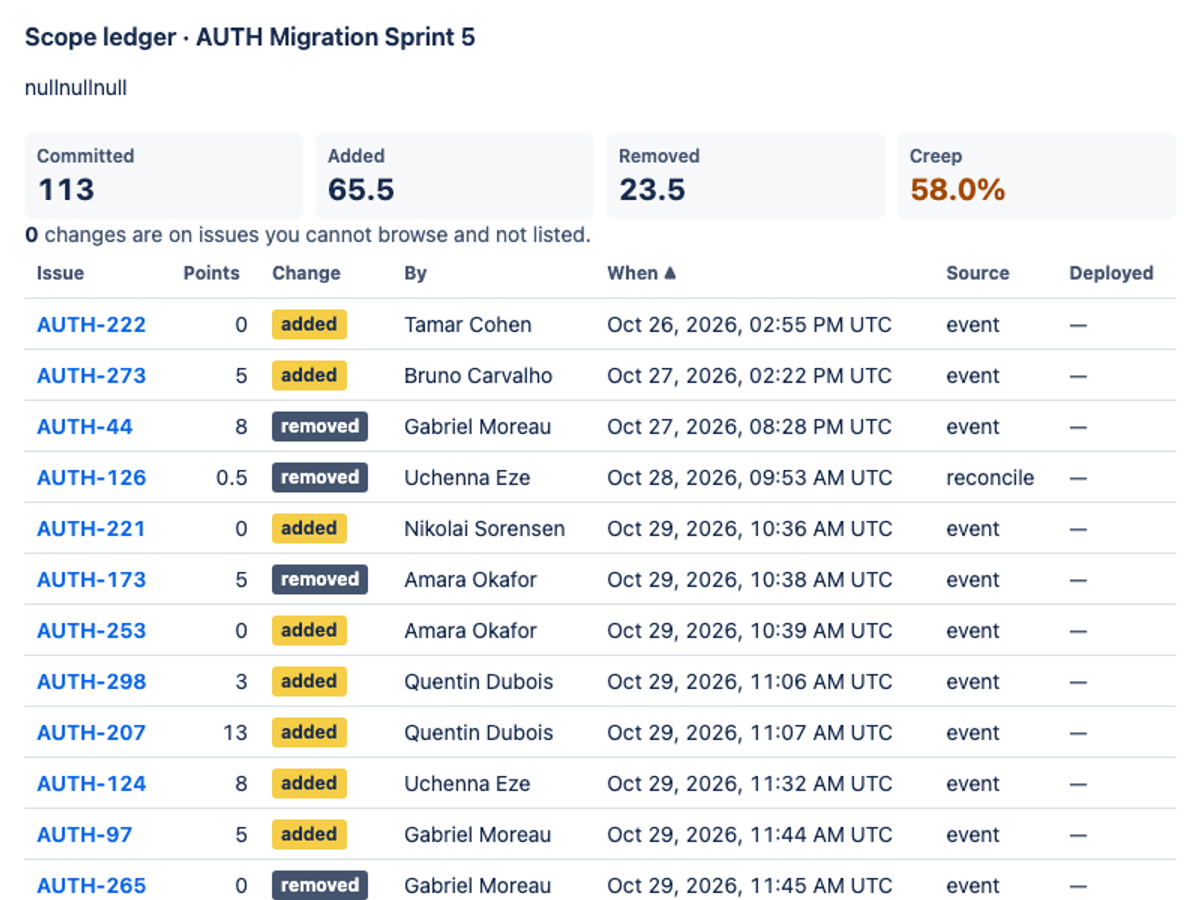Open issue AUTH-265
This screenshot has height=900, width=1200.
[x=91, y=886]
